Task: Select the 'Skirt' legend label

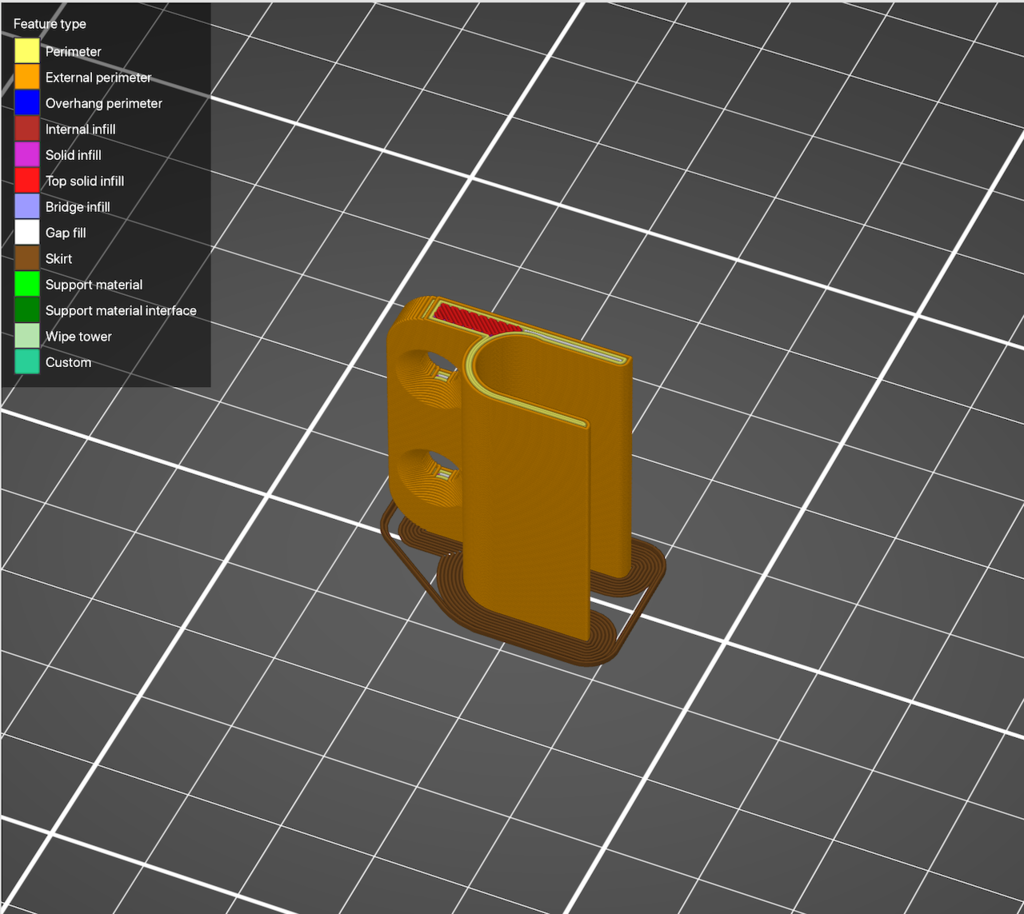Action: tap(59, 259)
